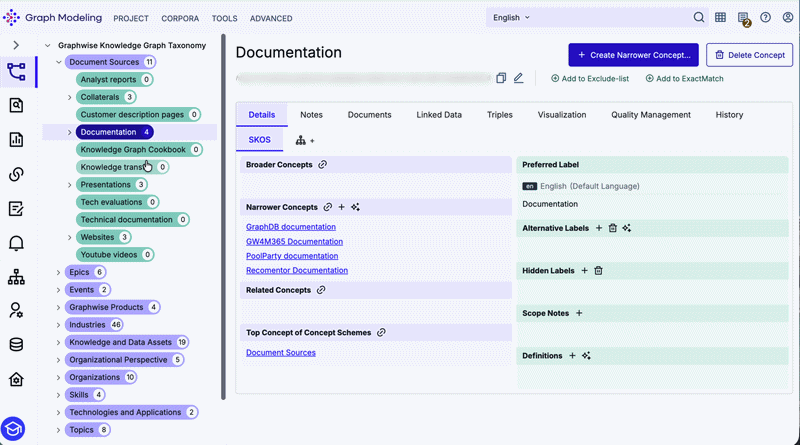Expand the left sidebar with arrow
The image size is (800, 445).
click(16, 45)
